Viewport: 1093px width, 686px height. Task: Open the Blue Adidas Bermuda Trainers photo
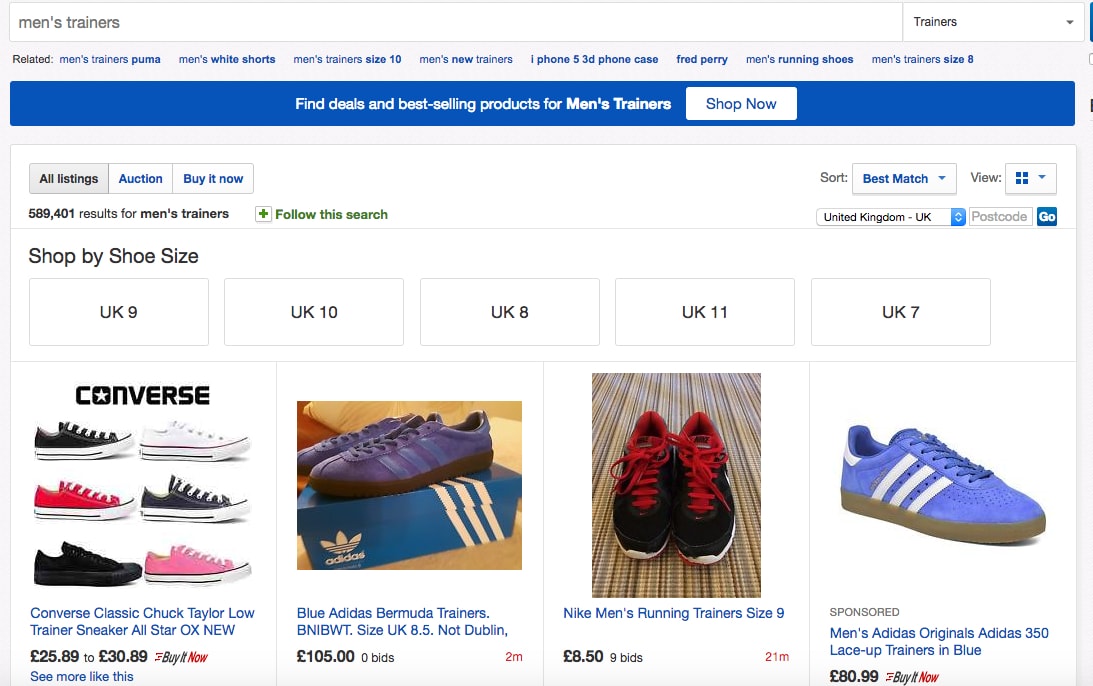tap(409, 485)
